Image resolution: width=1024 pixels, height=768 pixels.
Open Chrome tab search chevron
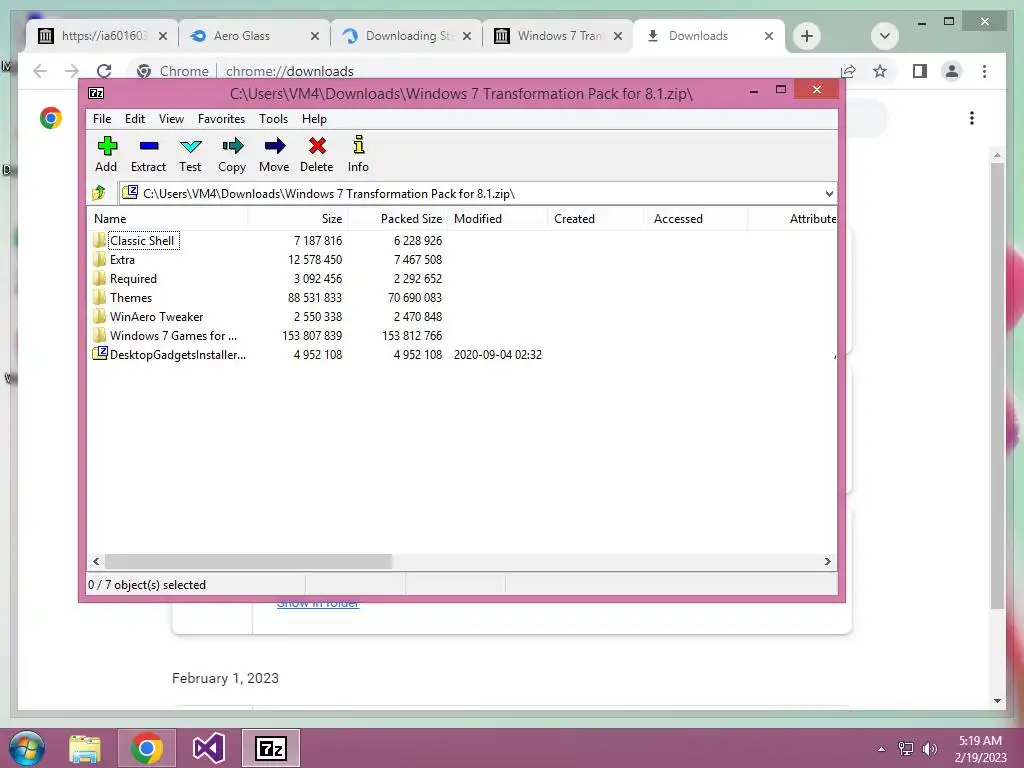click(885, 36)
